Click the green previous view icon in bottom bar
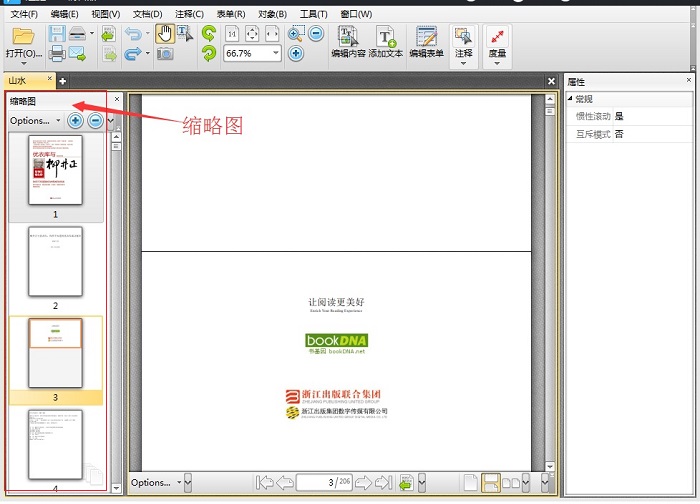Image resolution: width=700 pixels, height=504 pixels. (x=406, y=483)
